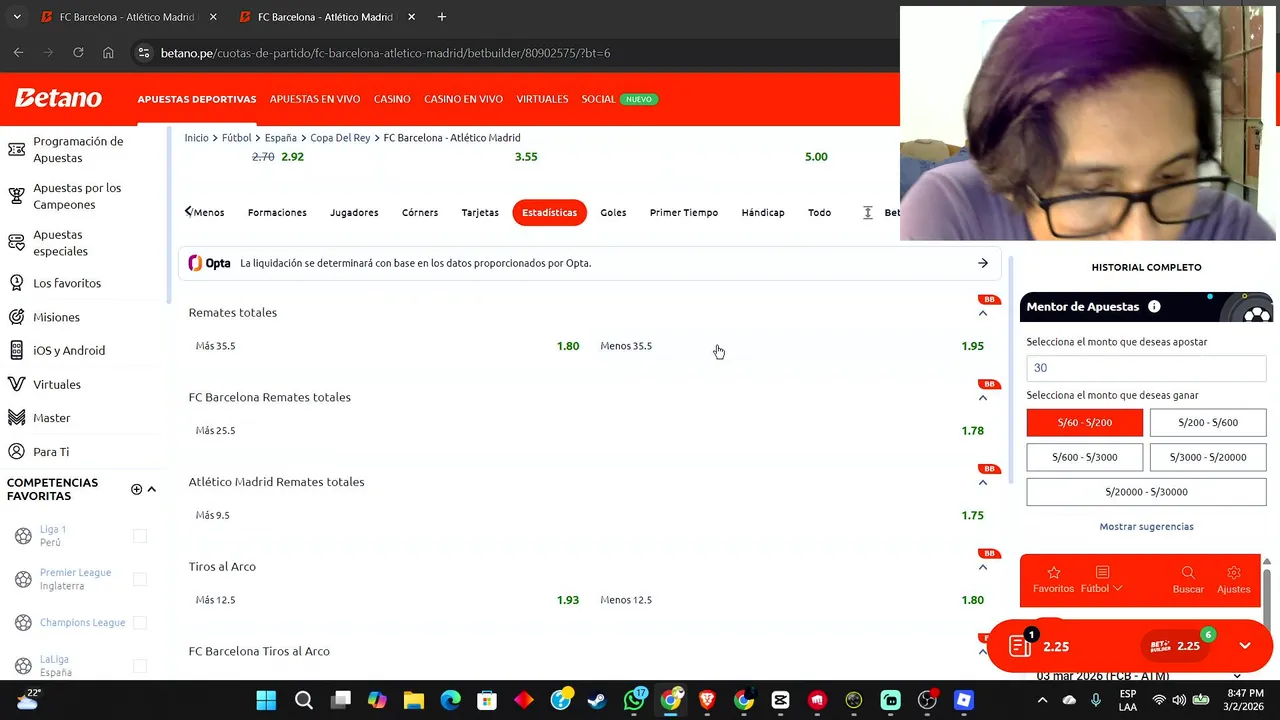Expand the betslip with chevron

[1245, 645]
